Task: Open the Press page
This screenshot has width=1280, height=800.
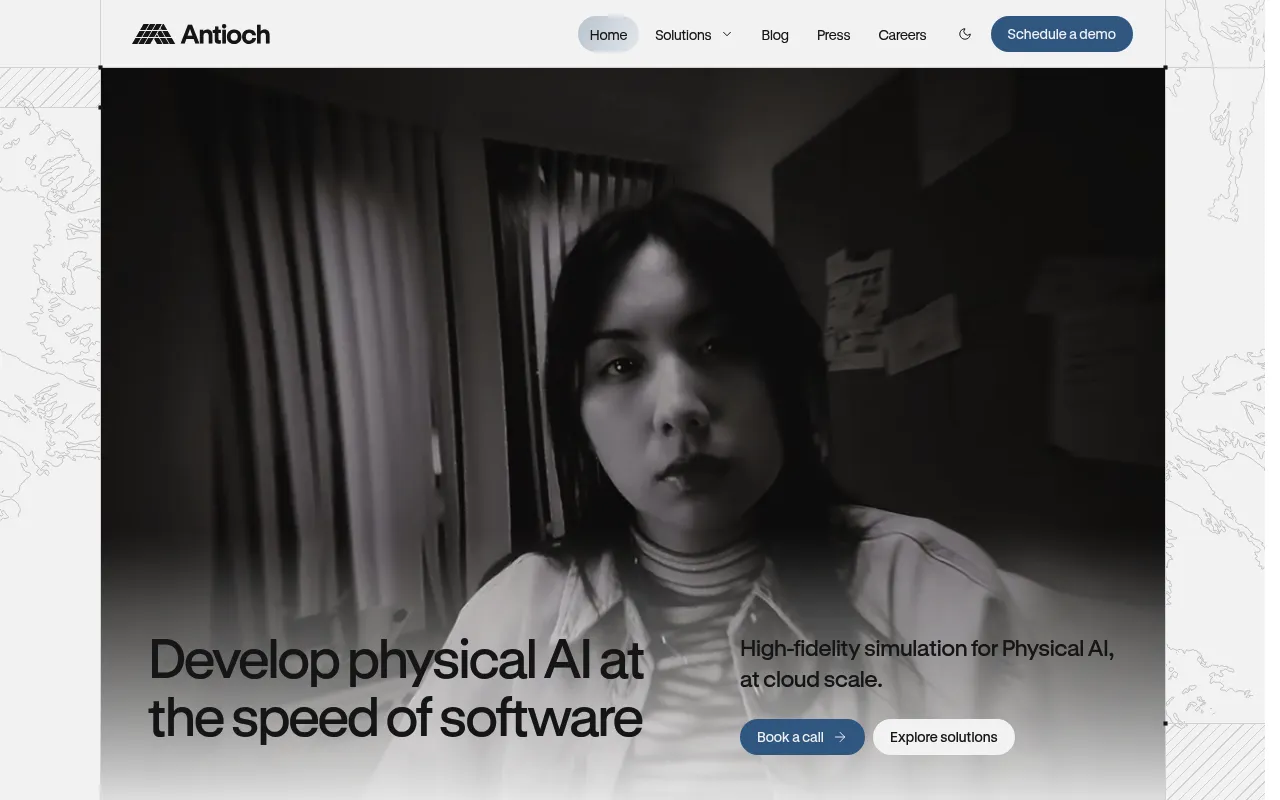Action: click(833, 35)
